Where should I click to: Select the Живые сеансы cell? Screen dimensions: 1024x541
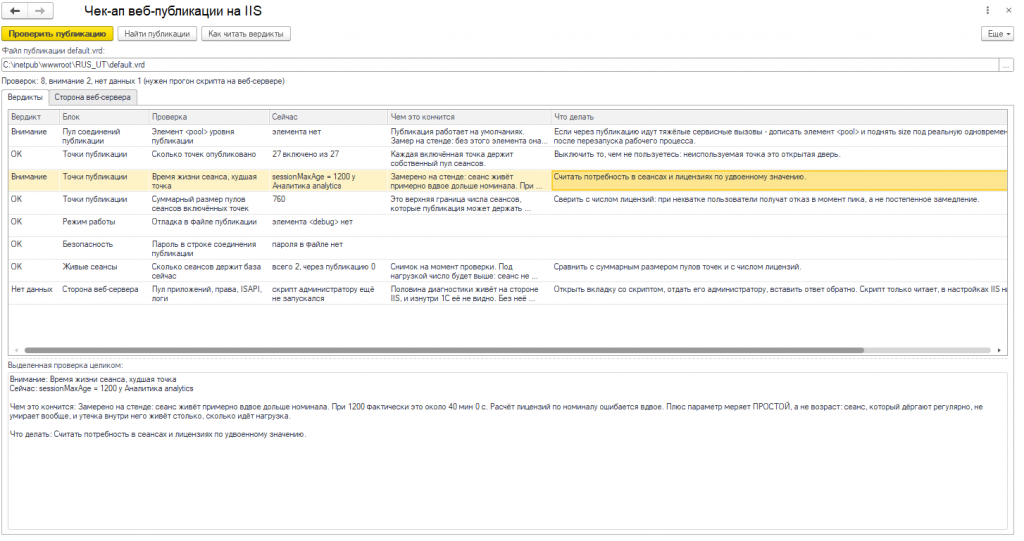[104, 270]
